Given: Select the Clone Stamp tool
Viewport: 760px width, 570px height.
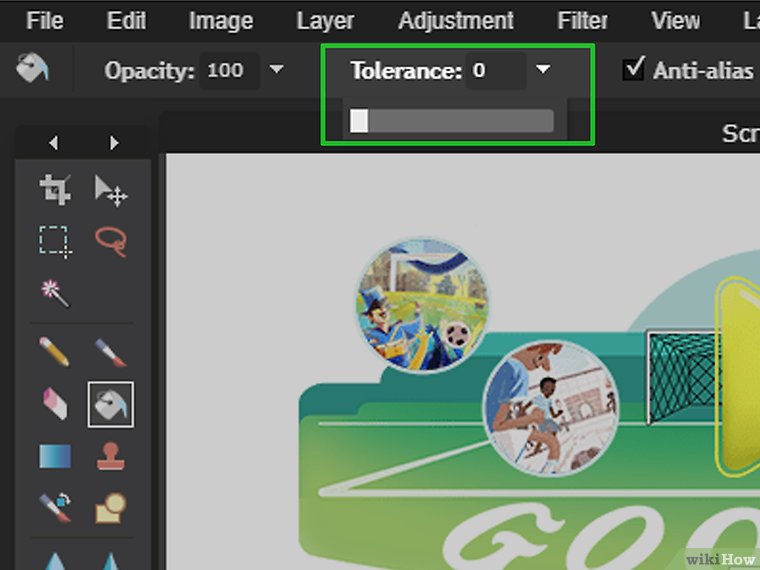Looking at the screenshot, I should (110, 457).
